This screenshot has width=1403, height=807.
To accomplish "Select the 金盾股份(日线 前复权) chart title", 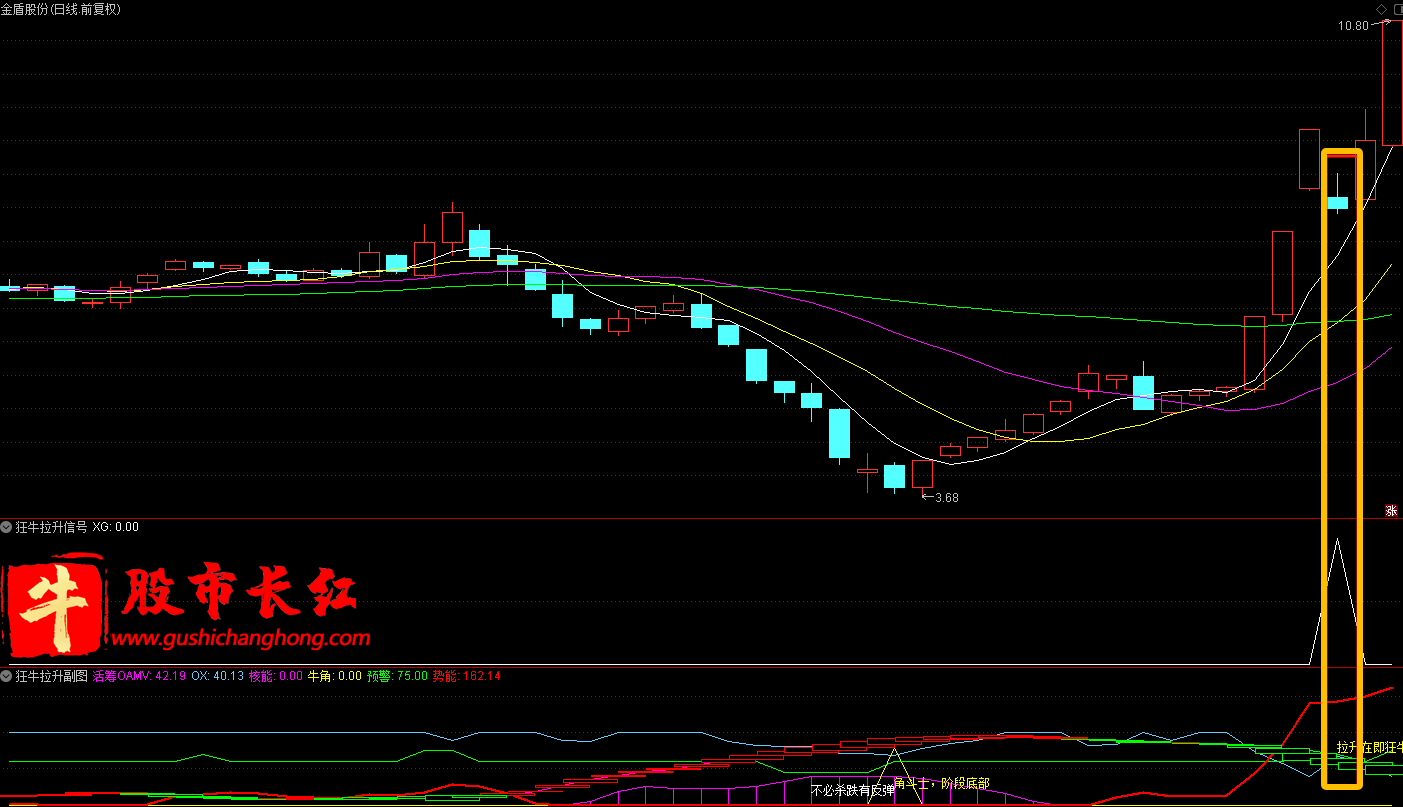I will click(61, 9).
